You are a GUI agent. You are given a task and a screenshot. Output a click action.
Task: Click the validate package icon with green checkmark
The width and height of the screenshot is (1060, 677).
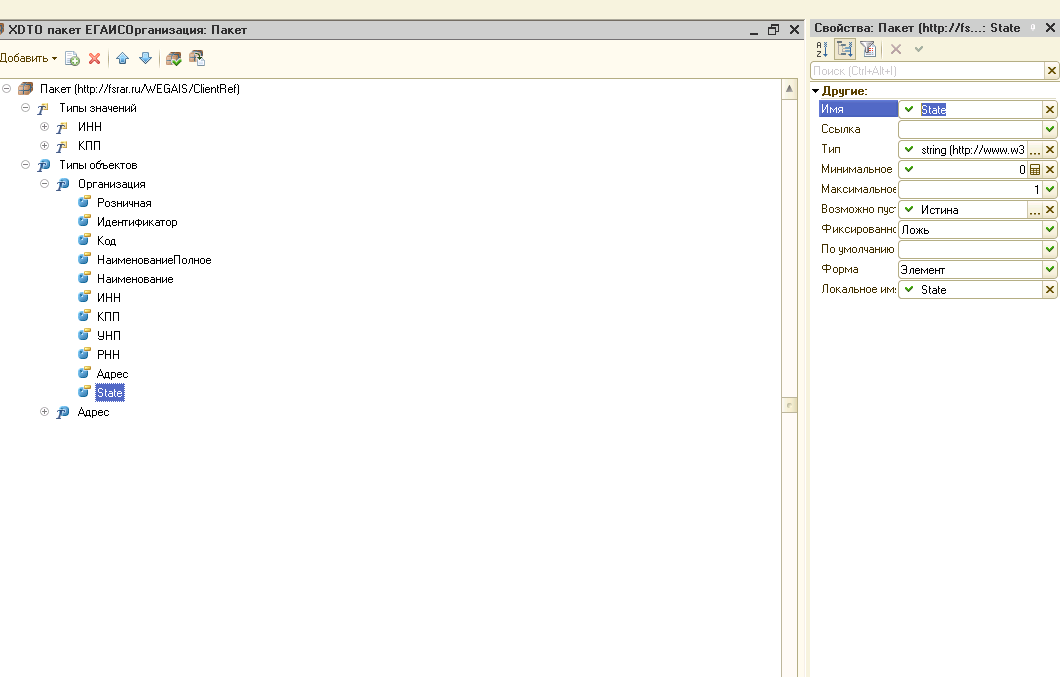coord(174,59)
